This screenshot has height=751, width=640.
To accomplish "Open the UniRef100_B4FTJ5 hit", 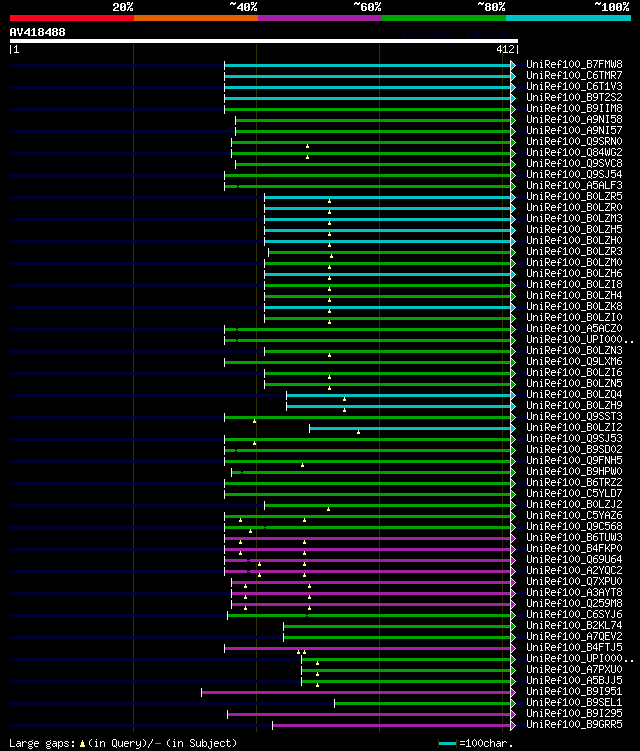I will point(574,648).
